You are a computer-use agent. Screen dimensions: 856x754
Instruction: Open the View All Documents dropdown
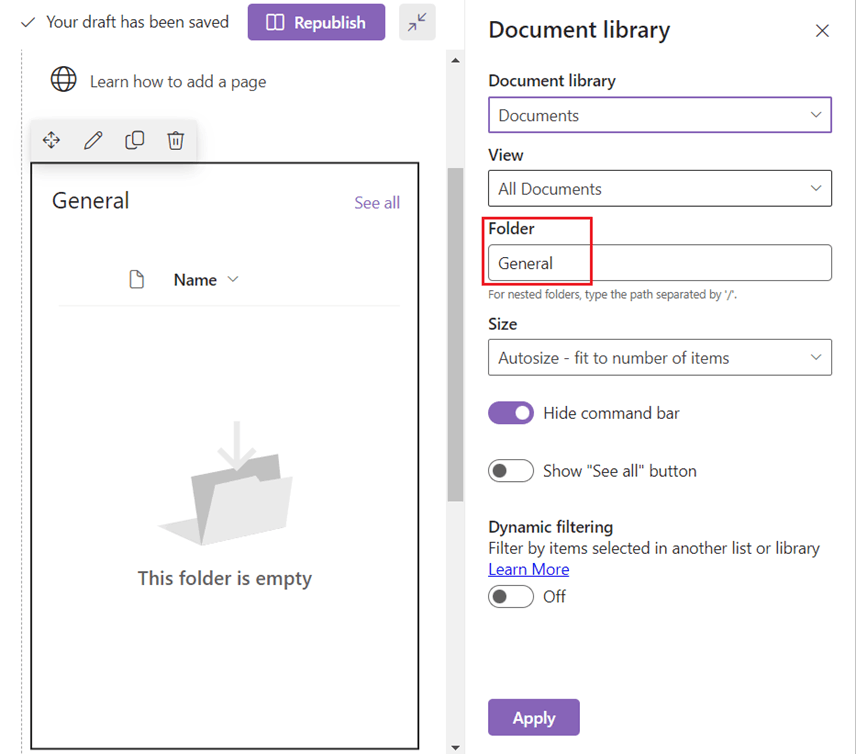[x=659, y=188]
